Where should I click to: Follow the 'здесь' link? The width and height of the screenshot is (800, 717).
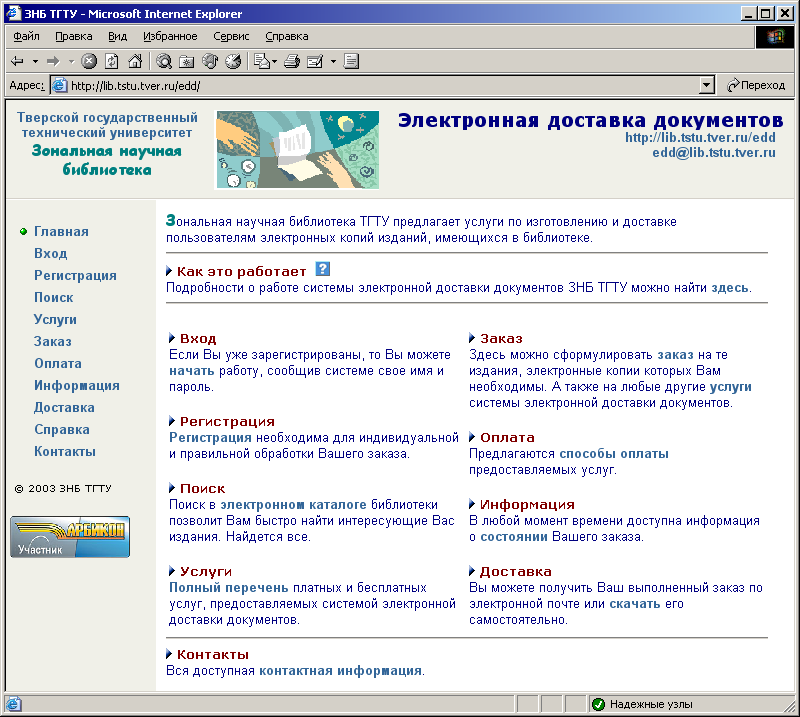pos(730,288)
